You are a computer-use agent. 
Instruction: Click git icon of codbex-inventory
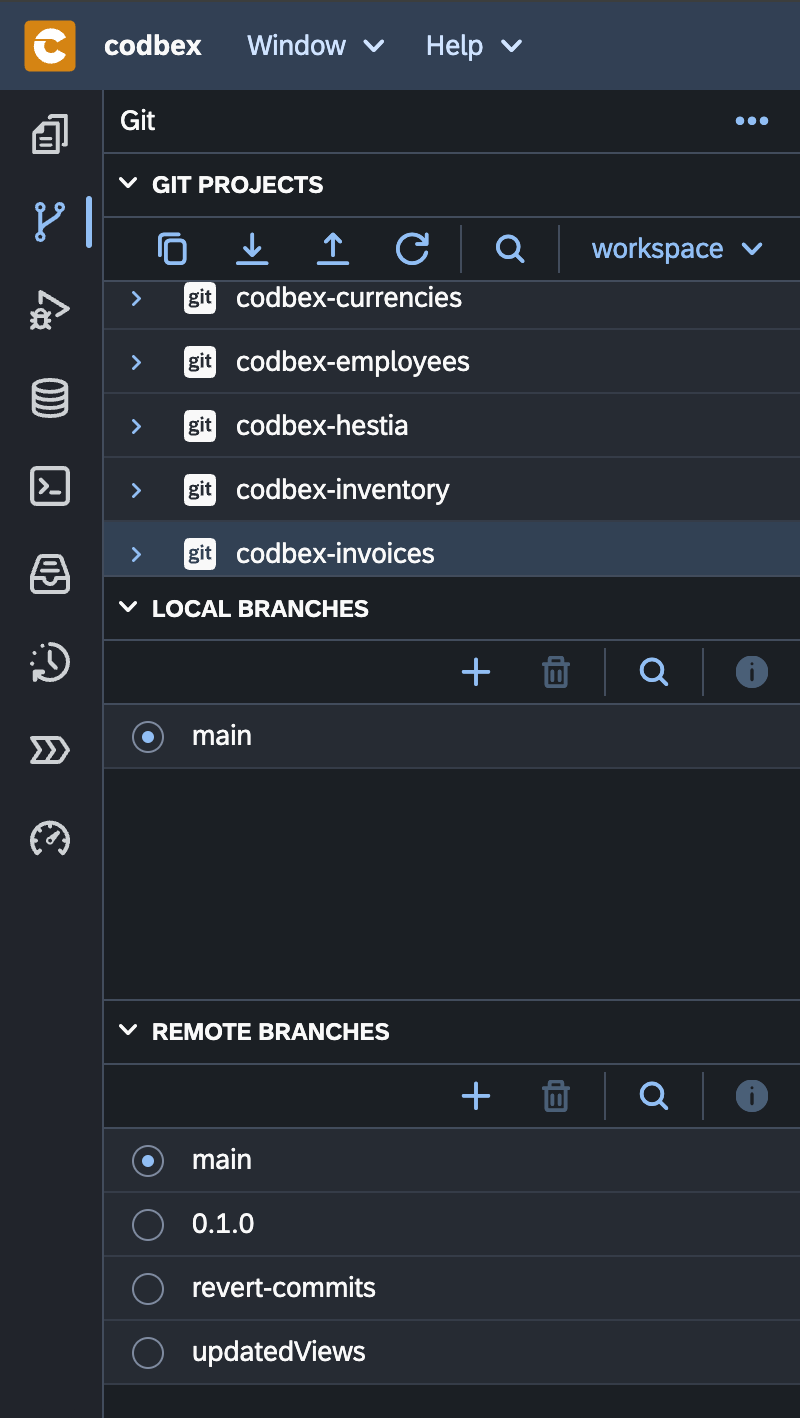click(200, 490)
